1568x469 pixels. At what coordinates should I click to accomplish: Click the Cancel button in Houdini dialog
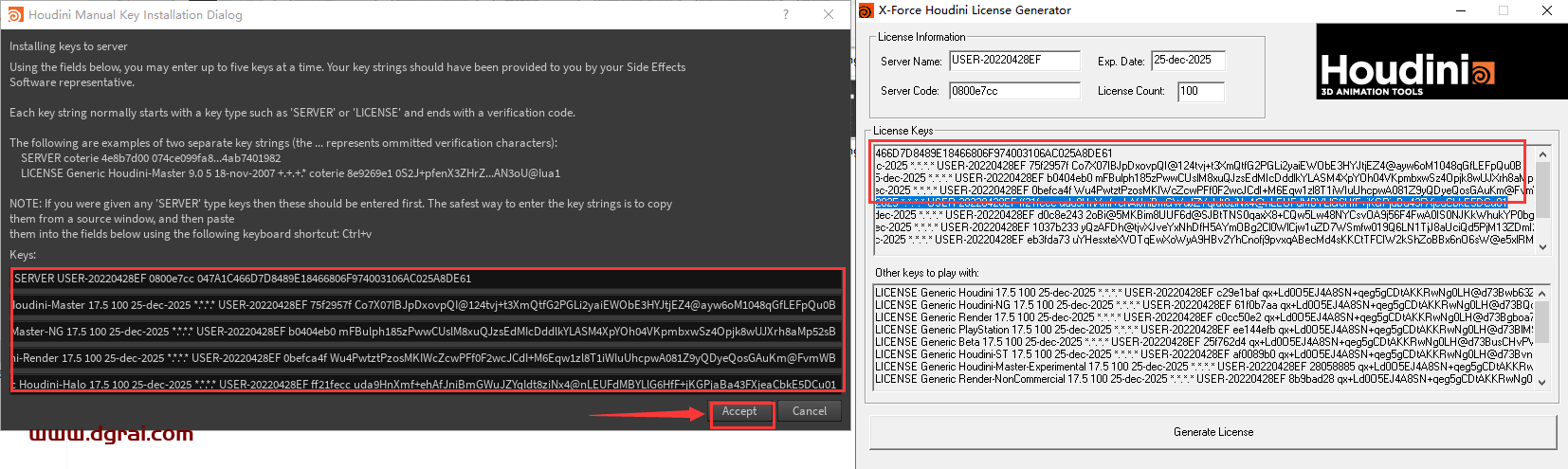coord(810,411)
